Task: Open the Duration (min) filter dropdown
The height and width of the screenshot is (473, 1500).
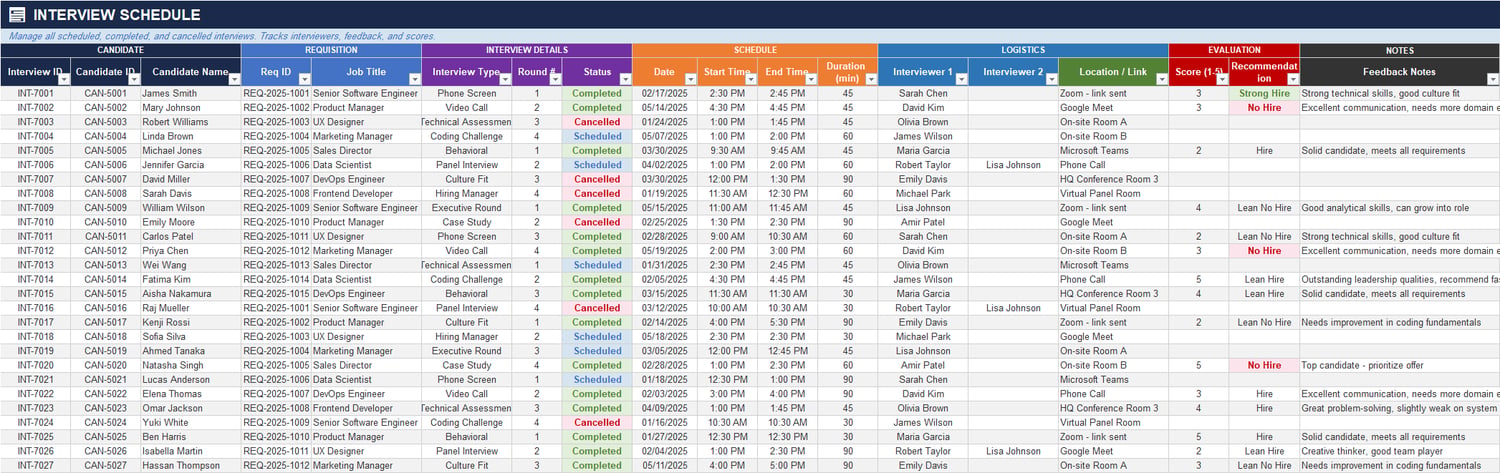Action: coord(870,79)
